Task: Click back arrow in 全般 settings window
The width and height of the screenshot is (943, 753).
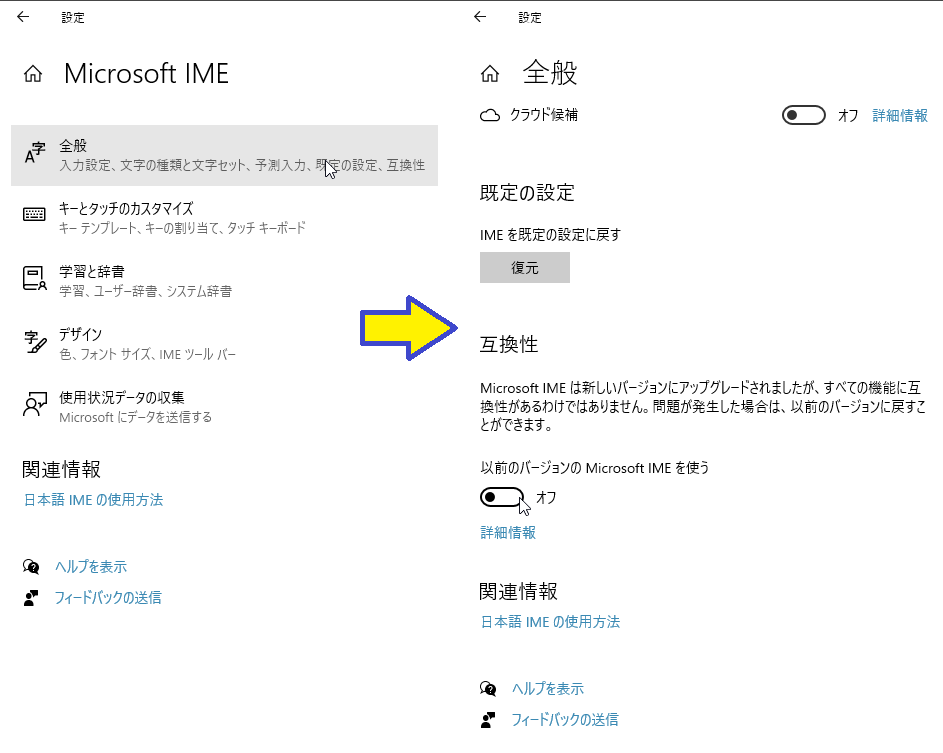Action: coord(480,17)
